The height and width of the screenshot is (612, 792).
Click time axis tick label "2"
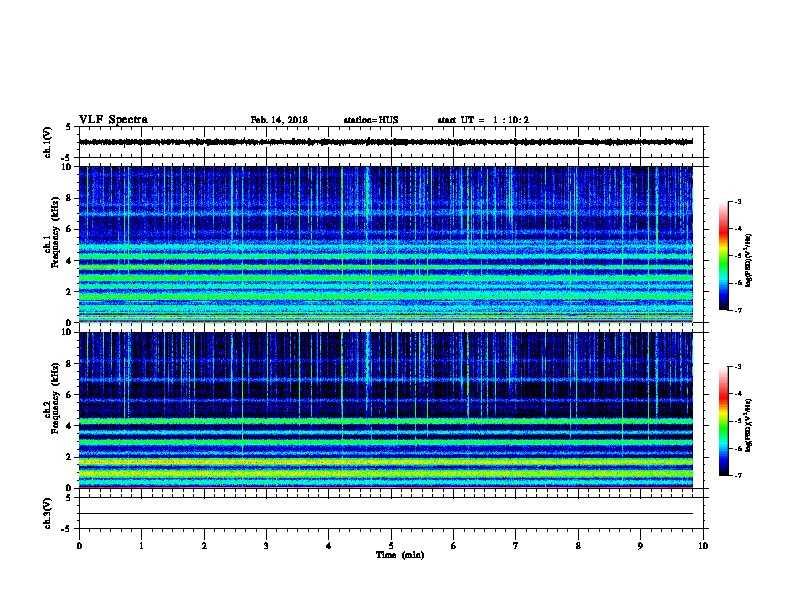(x=204, y=546)
